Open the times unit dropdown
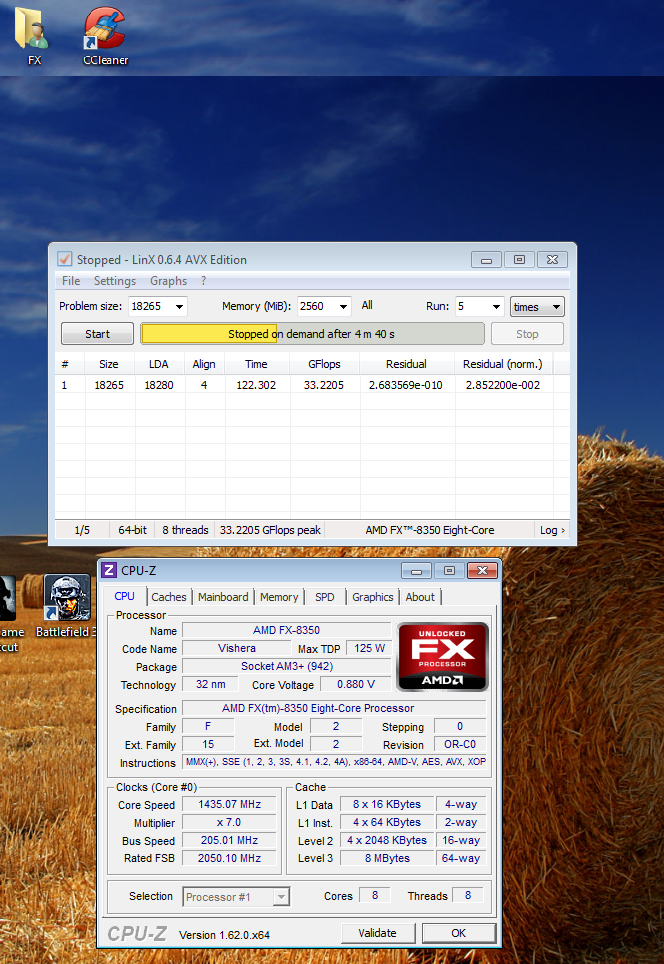Image resolution: width=664 pixels, height=964 pixels. point(537,306)
